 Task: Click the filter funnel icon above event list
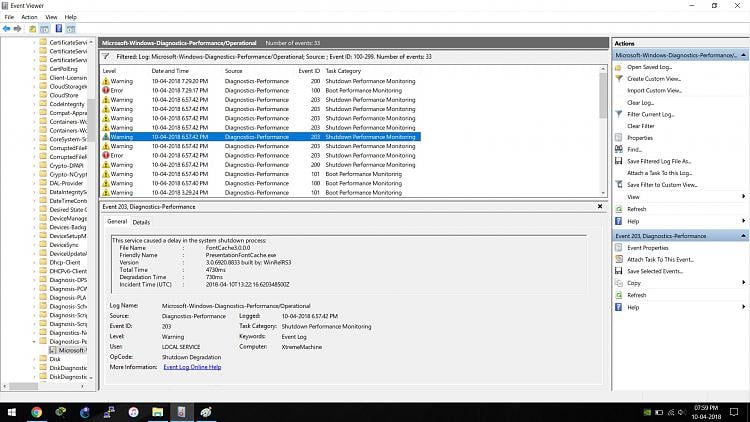coord(106,56)
